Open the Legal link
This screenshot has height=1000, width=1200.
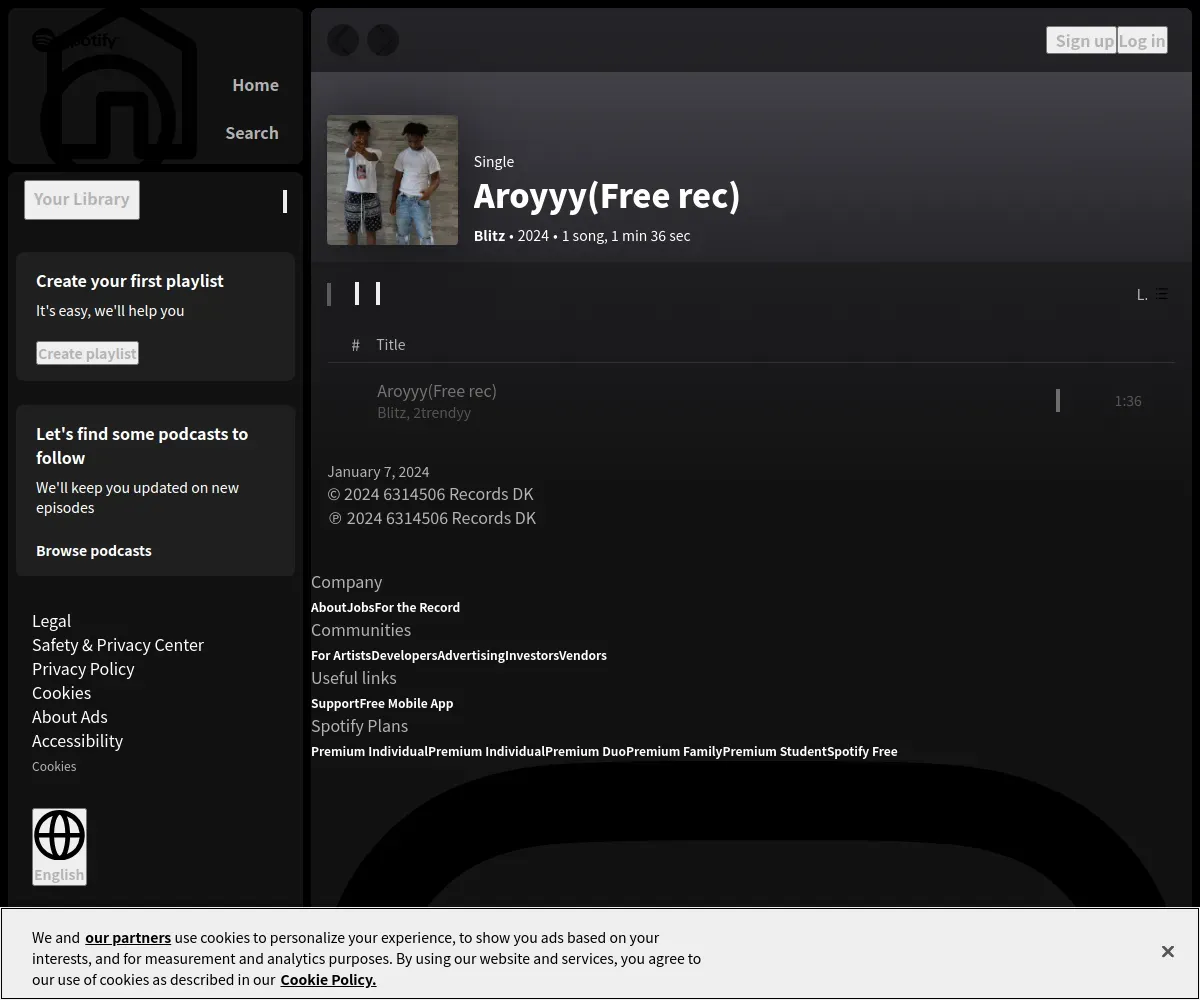(51, 621)
